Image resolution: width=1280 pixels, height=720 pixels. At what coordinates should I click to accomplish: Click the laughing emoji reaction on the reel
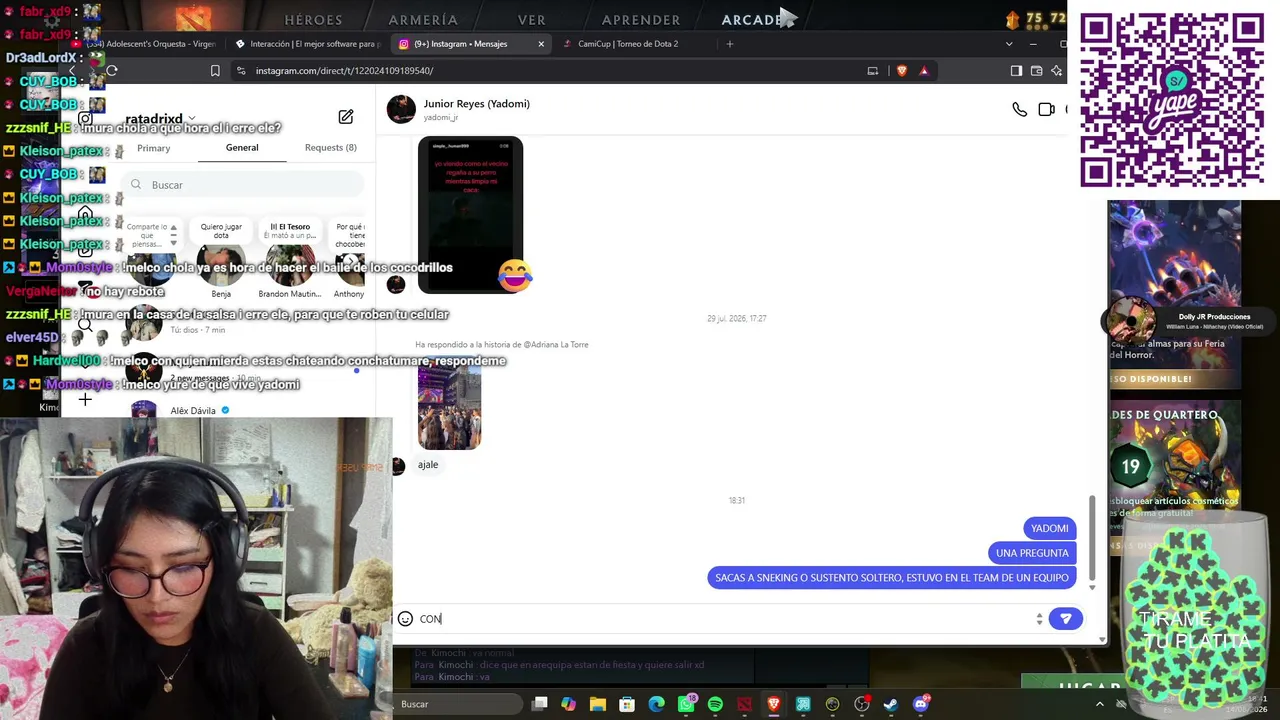tap(515, 275)
